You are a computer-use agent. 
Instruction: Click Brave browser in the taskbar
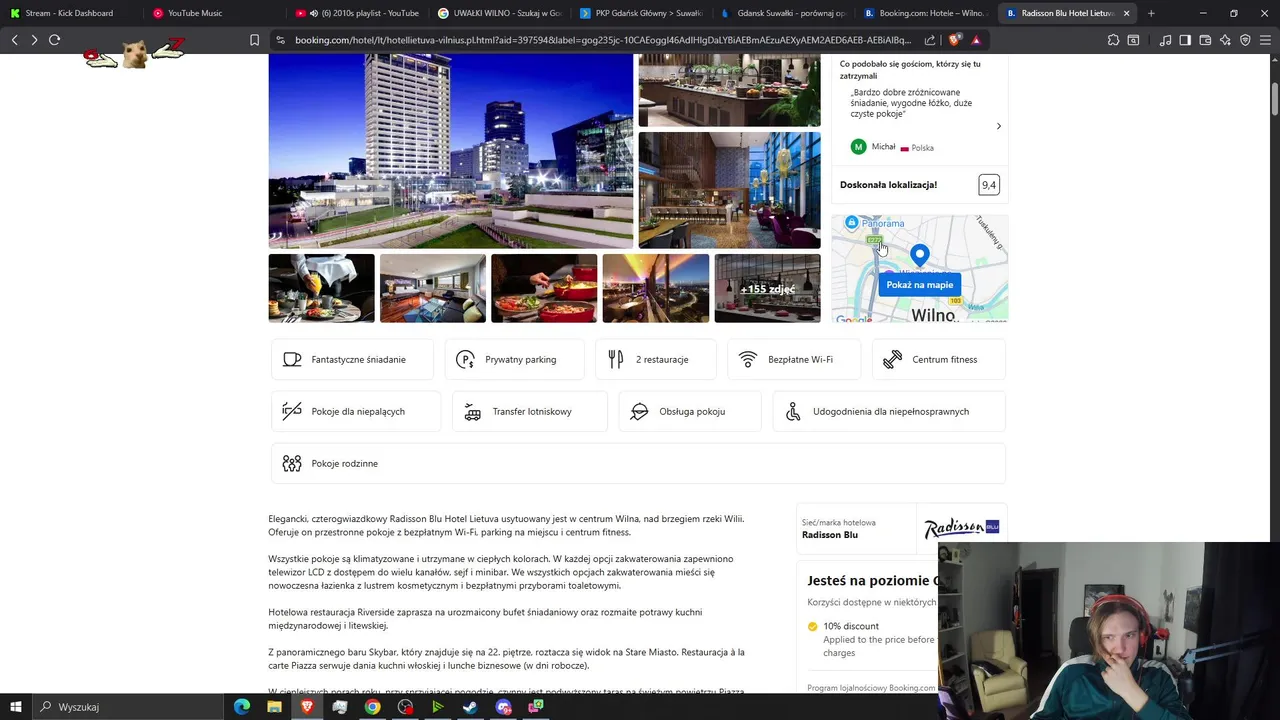307,707
